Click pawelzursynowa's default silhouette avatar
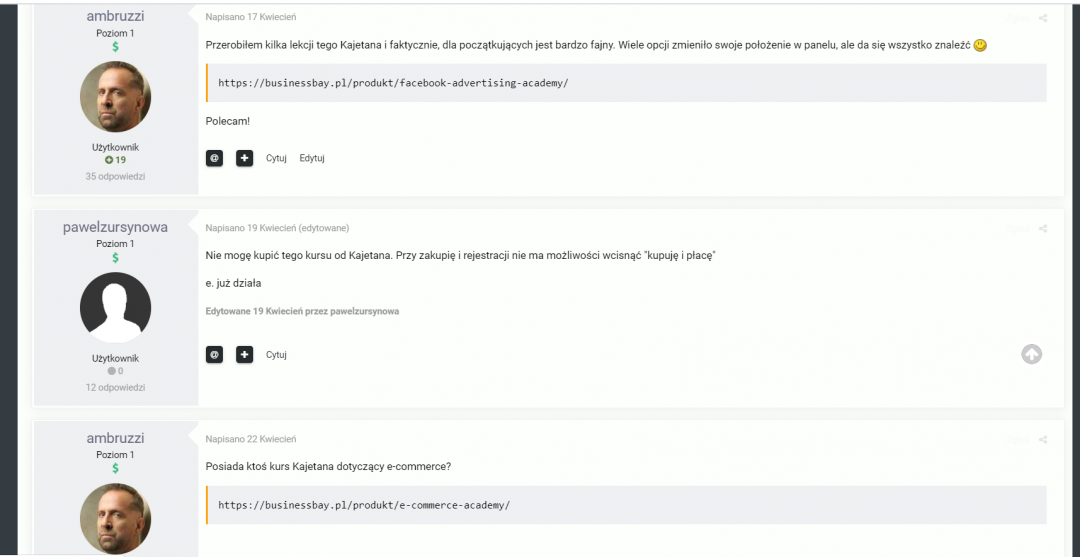This screenshot has width=1080, height=557. coord(115,308)
